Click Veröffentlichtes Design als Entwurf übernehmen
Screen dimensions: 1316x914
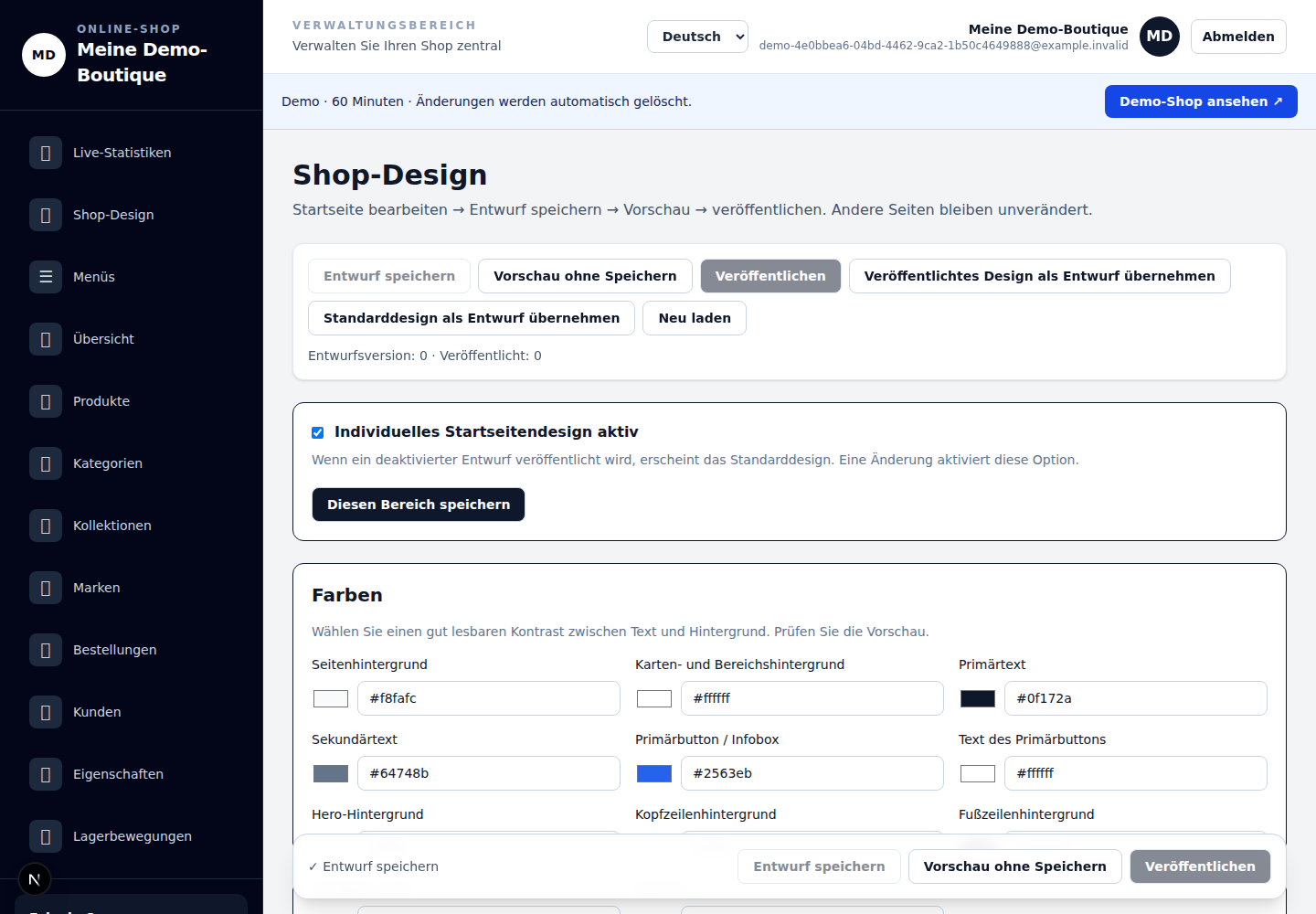[x=1040, y=276]
